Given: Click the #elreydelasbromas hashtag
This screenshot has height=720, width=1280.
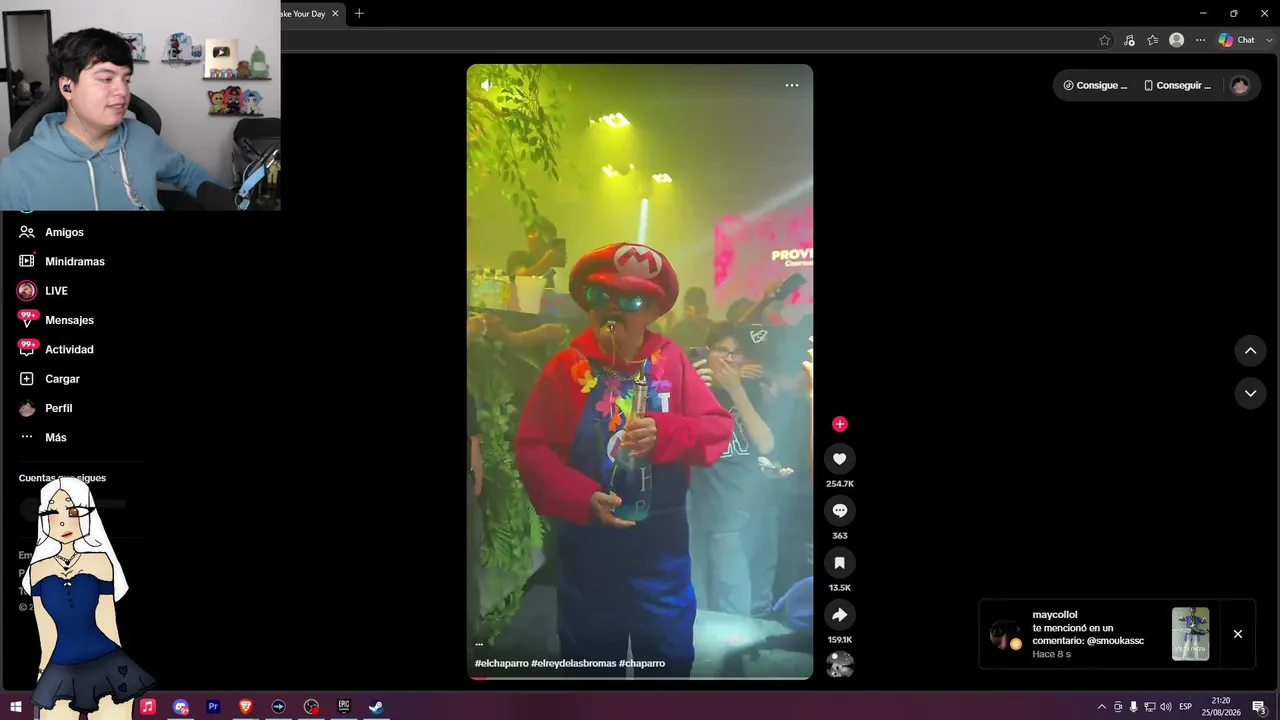Looking at the screenshot, I should click(573, 664).
